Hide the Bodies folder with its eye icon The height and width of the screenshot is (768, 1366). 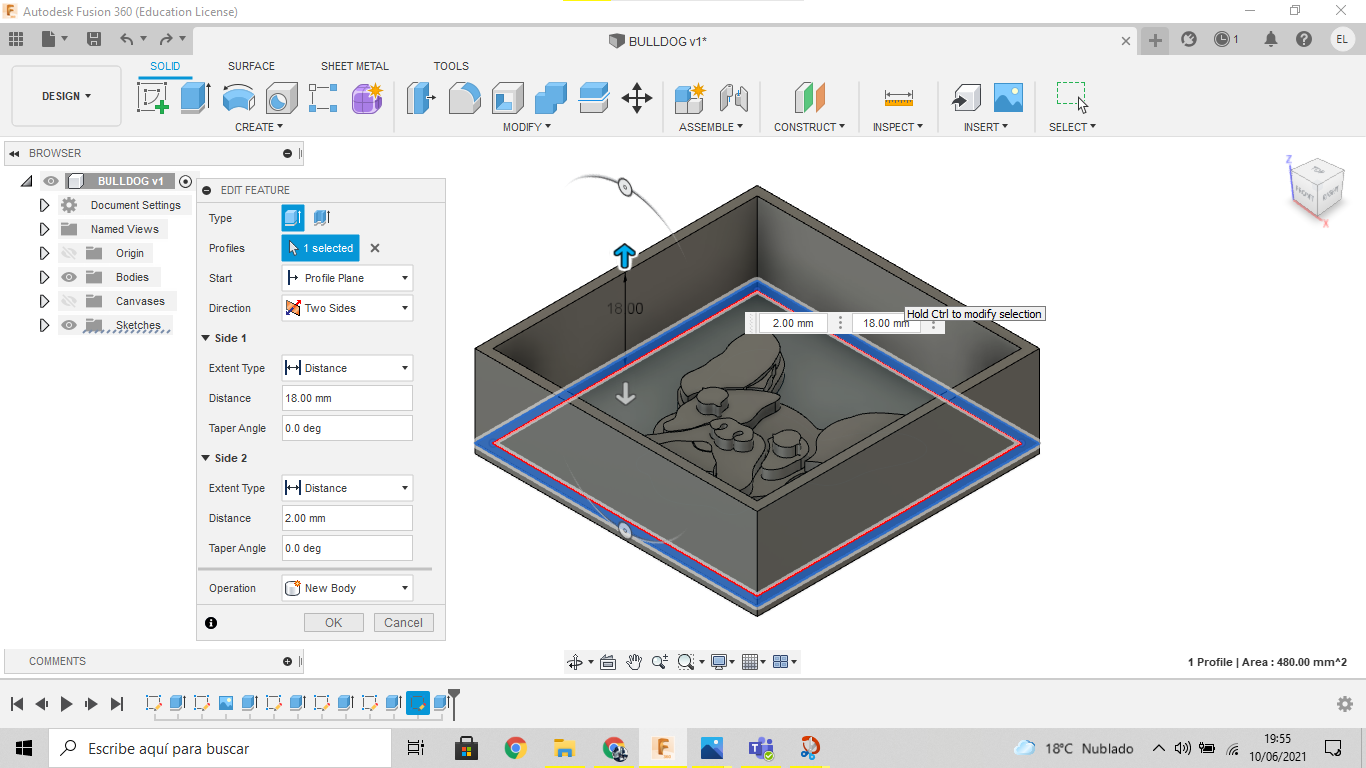click(69, 277)
